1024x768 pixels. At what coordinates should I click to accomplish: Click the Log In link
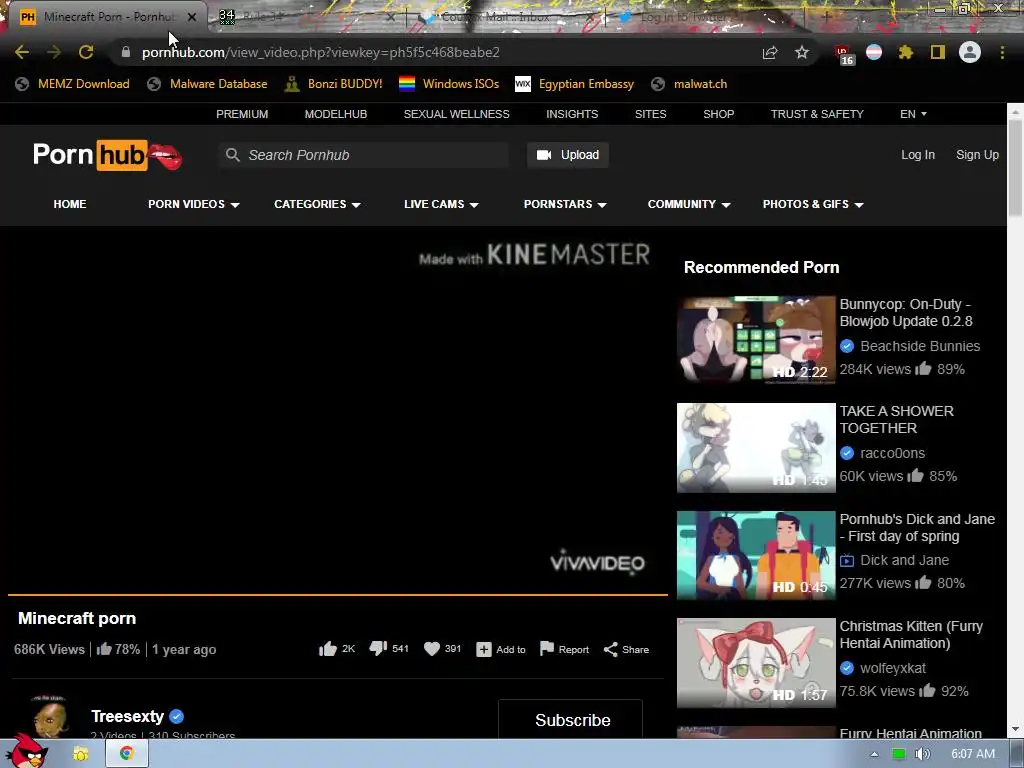point(918,155)
